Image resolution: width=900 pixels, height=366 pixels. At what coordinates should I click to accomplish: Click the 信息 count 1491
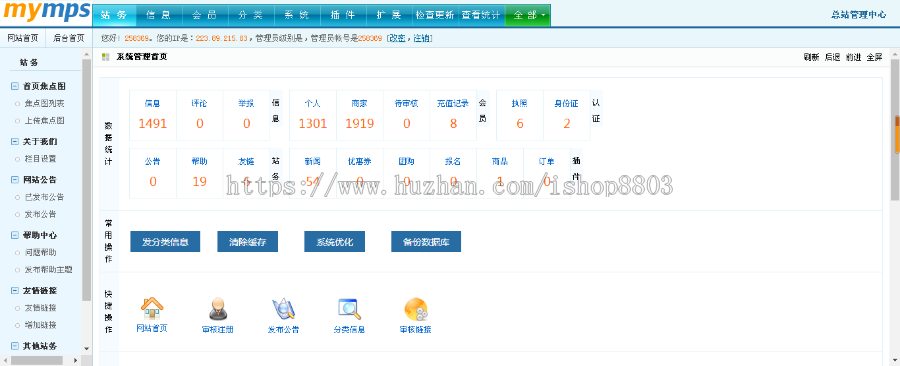click(153, 123)
